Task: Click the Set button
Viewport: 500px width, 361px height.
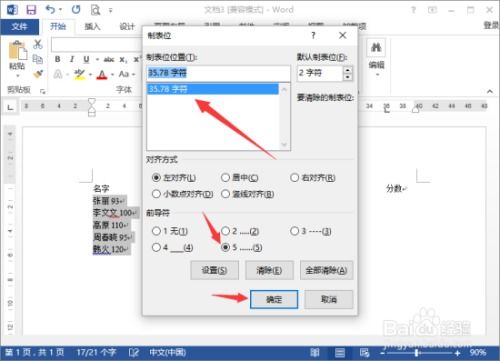Action: pyautogui.click(x=214, y=270)
